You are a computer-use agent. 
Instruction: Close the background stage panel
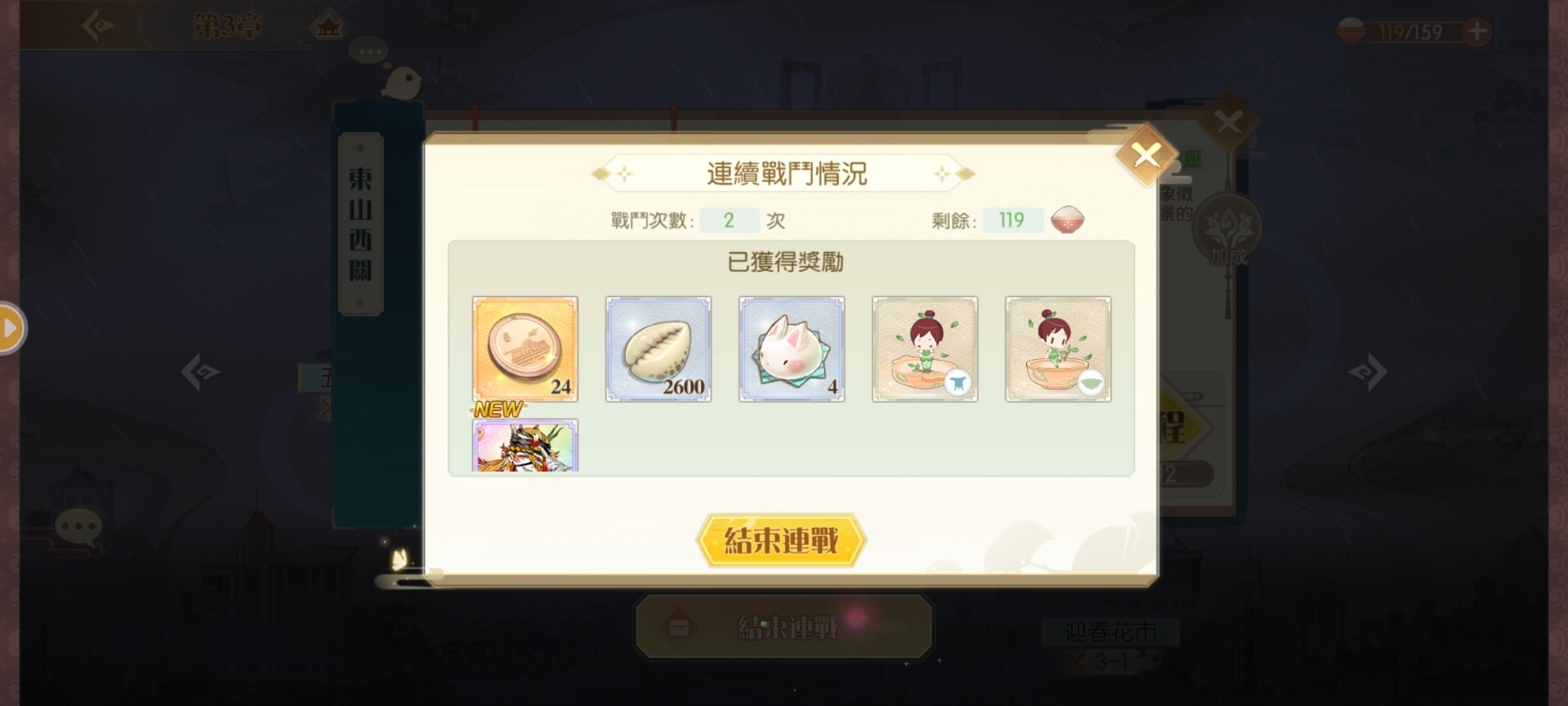(x=1228, y=122)
